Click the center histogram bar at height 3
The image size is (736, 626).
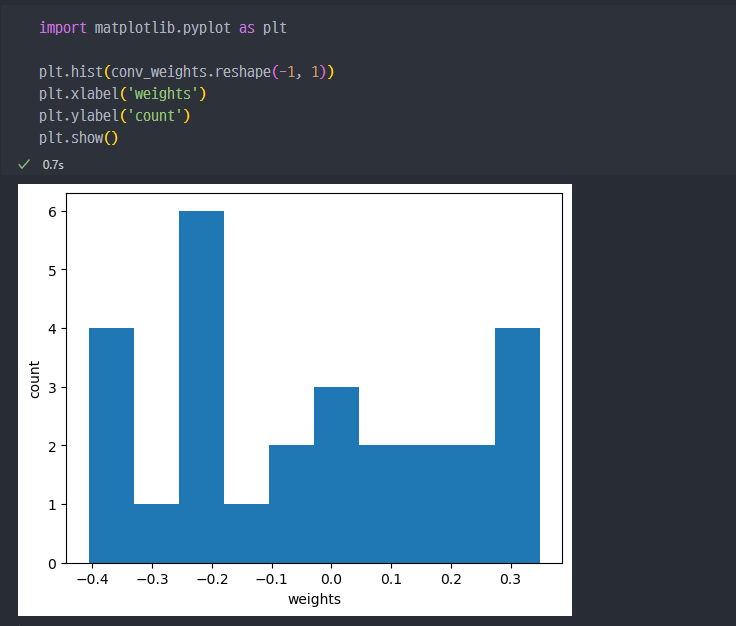pos(337,475)
